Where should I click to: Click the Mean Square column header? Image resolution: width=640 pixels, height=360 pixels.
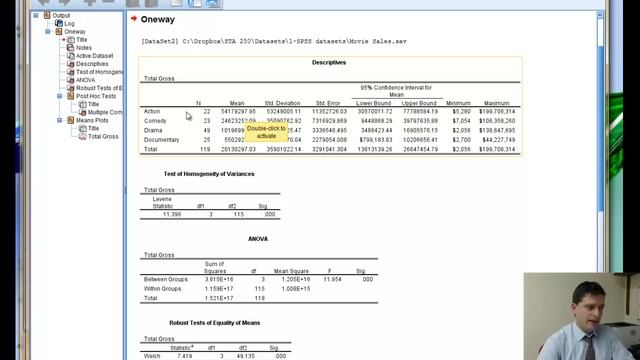291,271
